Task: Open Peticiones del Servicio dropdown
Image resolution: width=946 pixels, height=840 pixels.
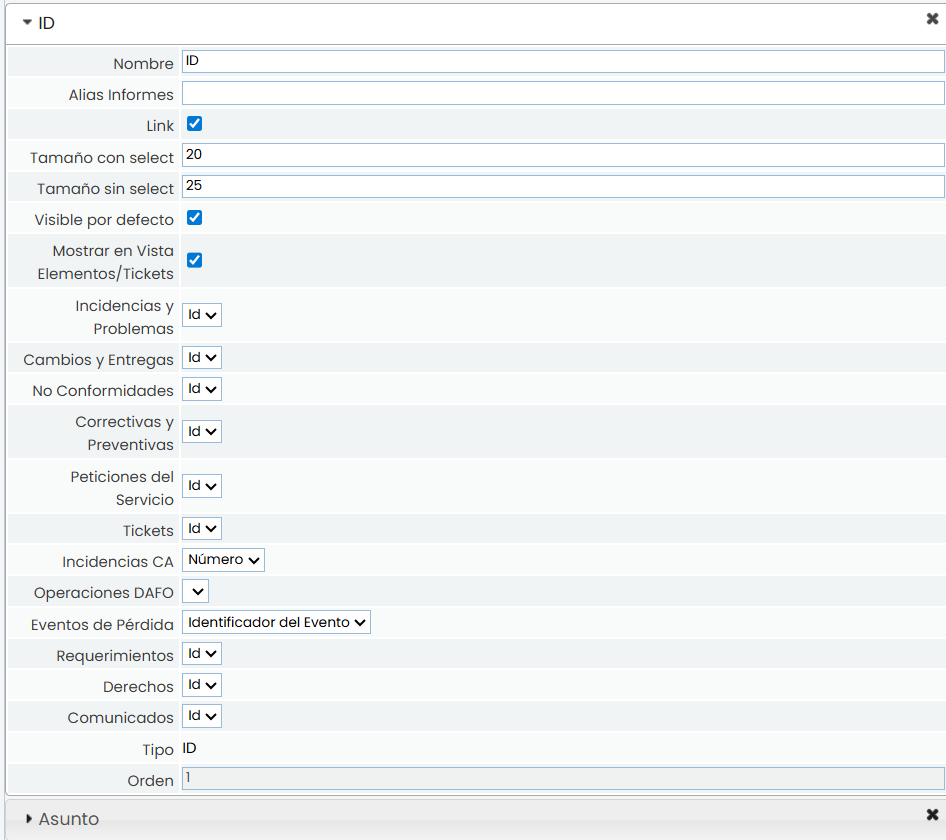Action: (202, 486)
